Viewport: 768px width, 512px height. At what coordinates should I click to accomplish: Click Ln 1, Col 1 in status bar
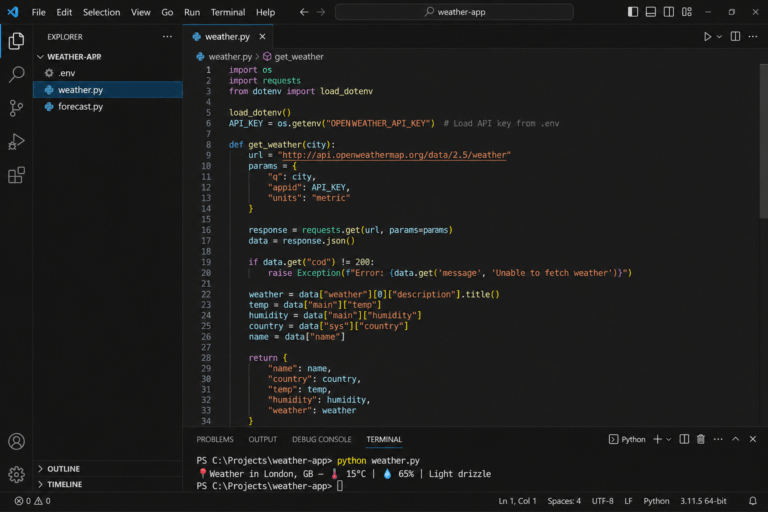(517, 501)
